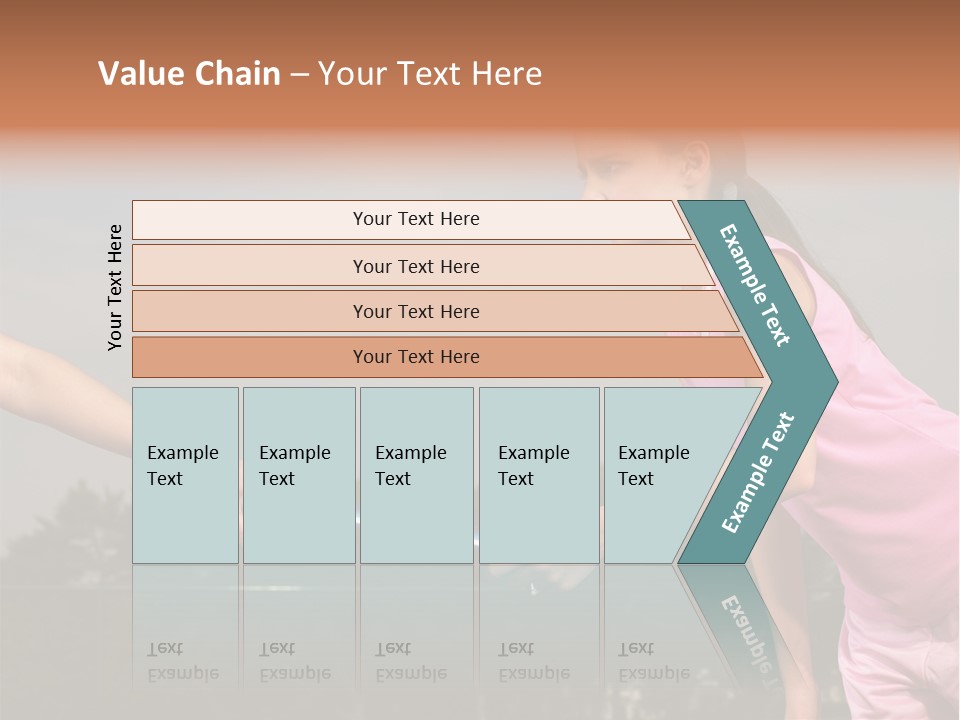Viewport: 960px width, 720px height.
Task: Click the vertical "Your Text Here" label
Action: click(x=115, y=287)
